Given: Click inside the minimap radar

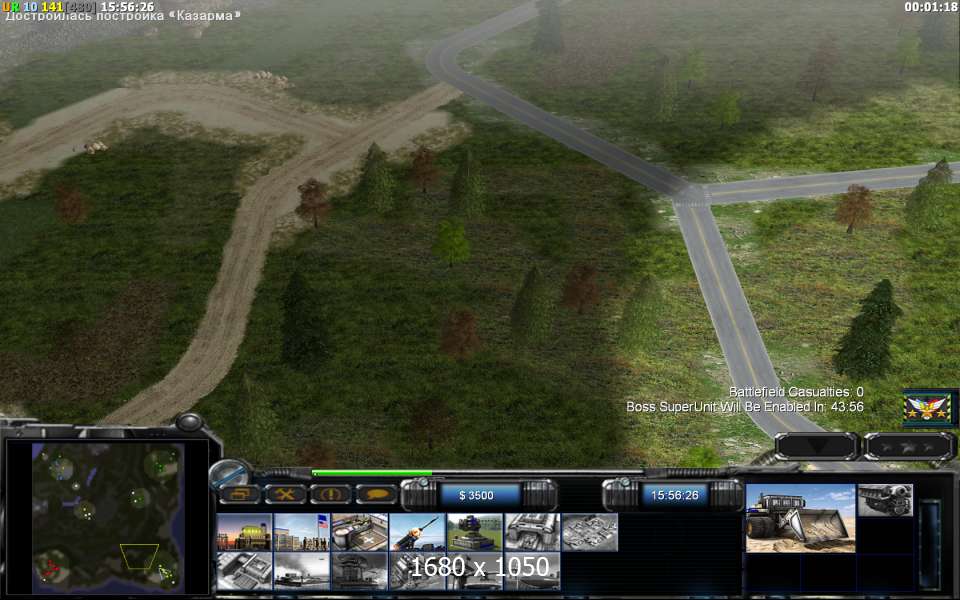Looking at the screenshot, I should 108,518.
